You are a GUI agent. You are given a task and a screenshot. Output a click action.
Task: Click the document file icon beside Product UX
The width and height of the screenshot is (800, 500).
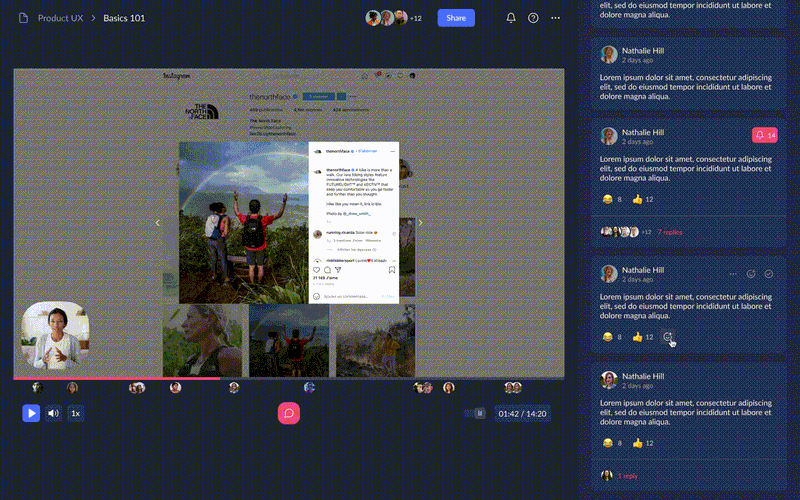click(23, 18)
